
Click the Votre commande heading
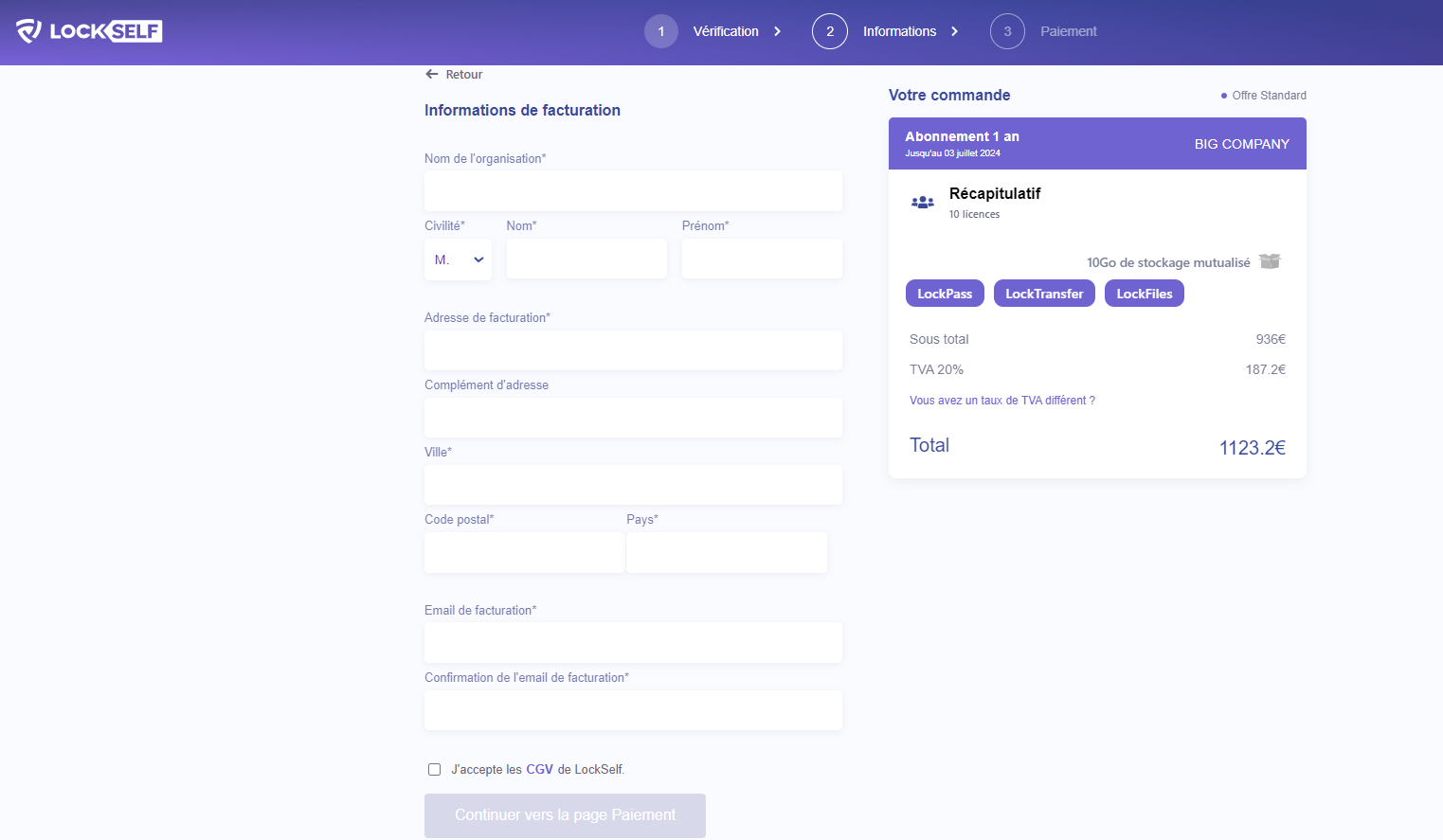tap(949, 95)
